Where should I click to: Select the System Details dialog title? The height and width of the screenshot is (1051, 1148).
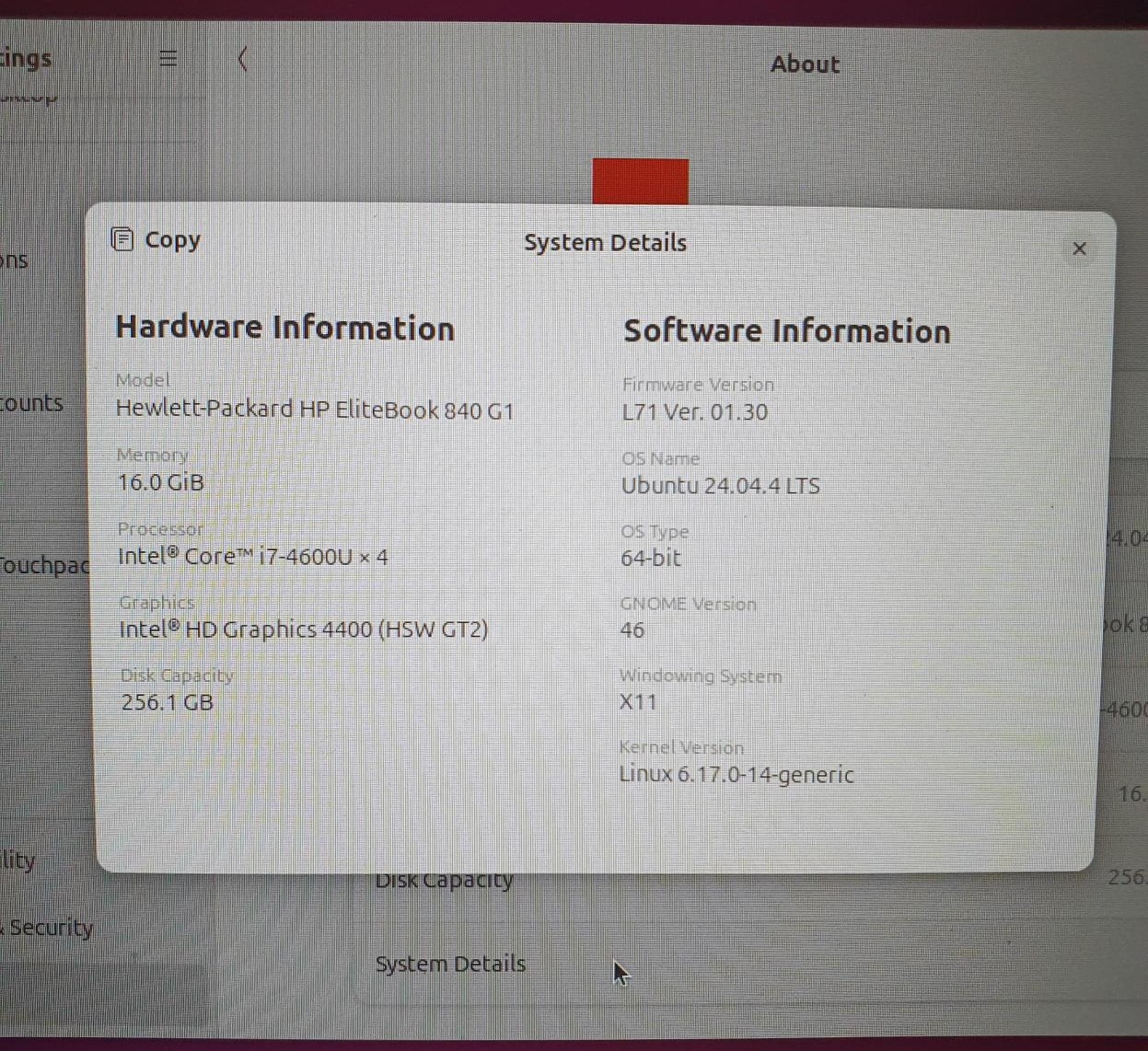605,243
